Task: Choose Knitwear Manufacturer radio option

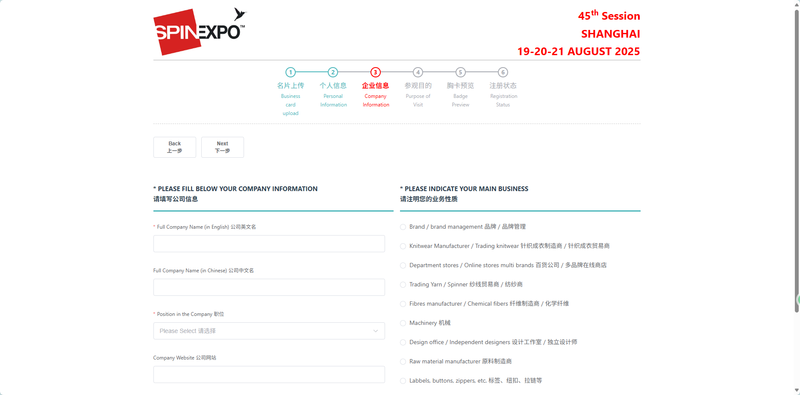Action: pyautogui.click(x=403, y=246)
